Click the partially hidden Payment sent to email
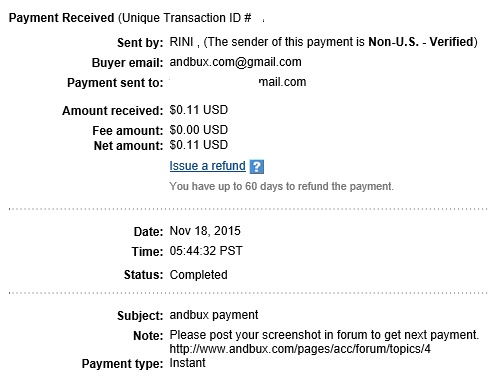Viewport: 489px width, 381px height. [283, 82]
